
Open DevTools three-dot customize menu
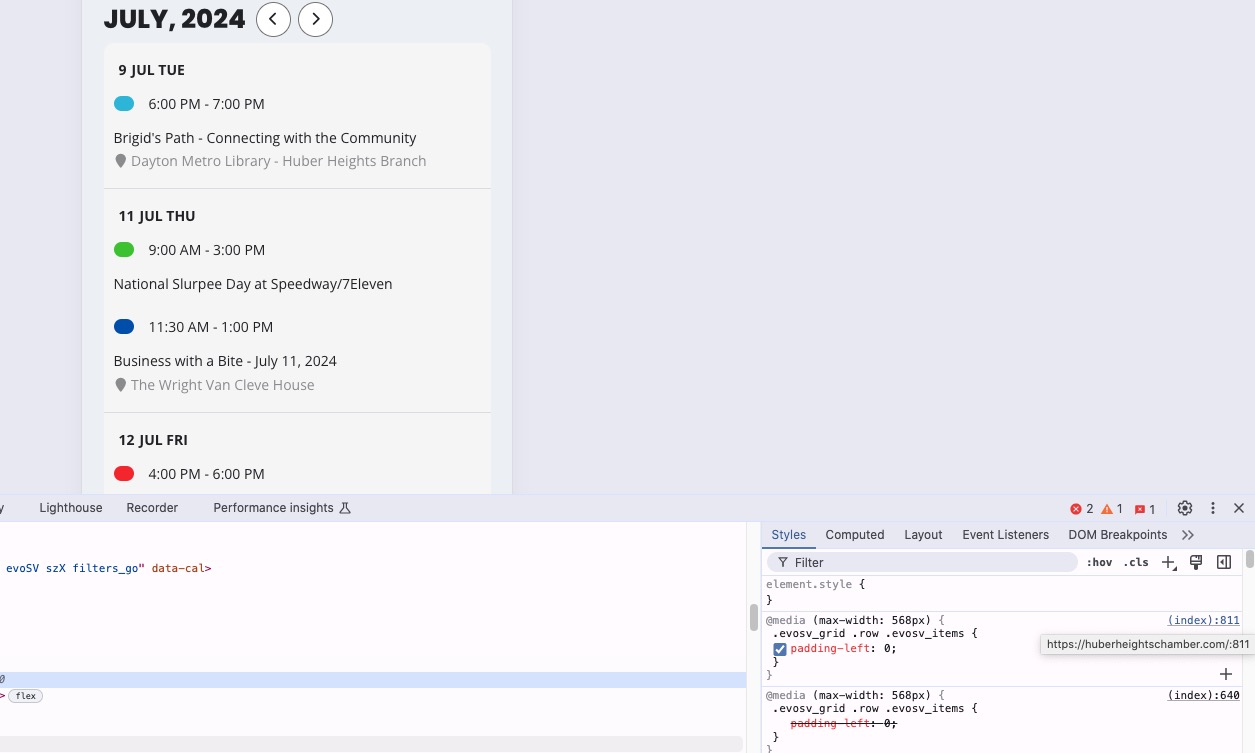1213,508
